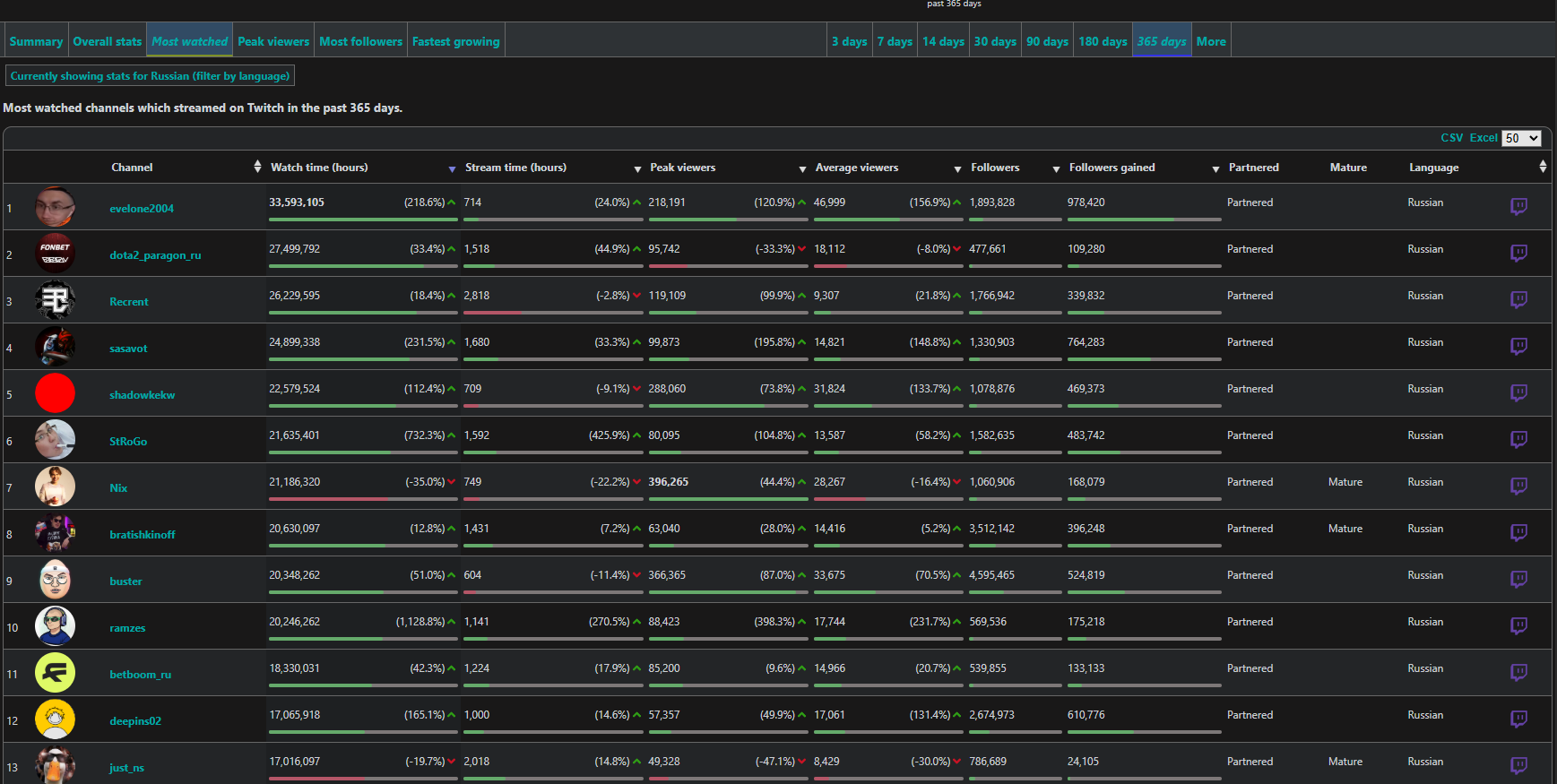Open betboom_ru channel link
This screenshot has height=784, width=1557.
[140, 675]
